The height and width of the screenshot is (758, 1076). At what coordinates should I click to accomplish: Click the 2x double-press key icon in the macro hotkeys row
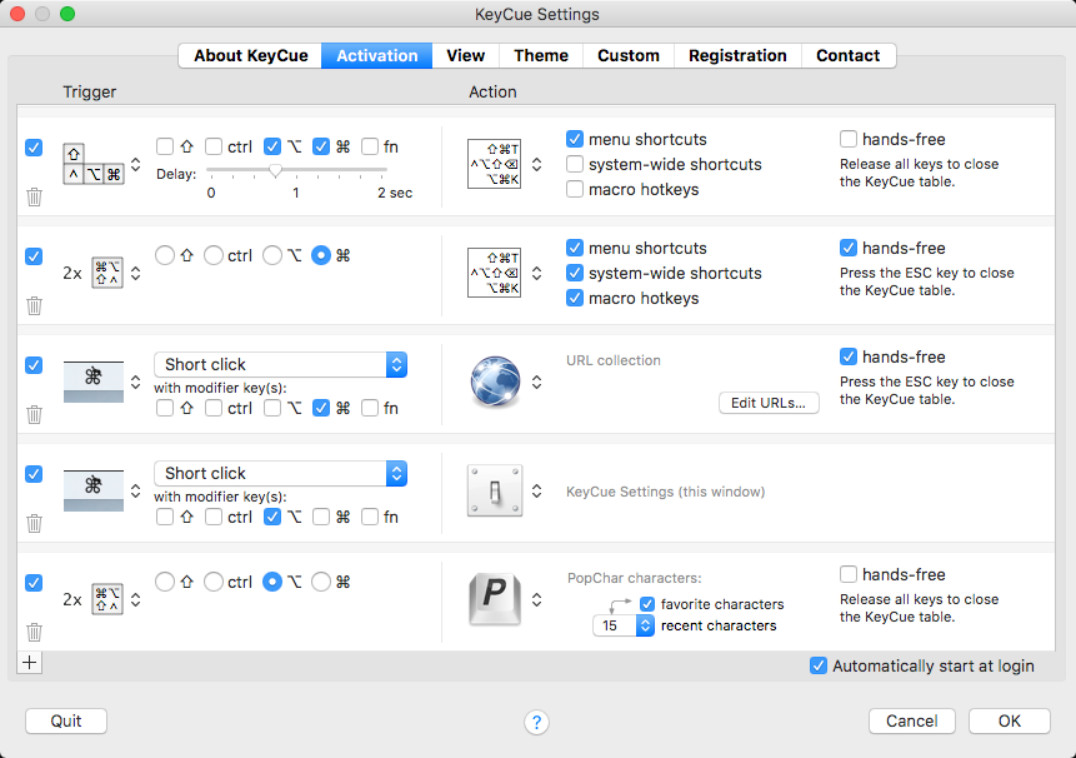click(107, 273)
